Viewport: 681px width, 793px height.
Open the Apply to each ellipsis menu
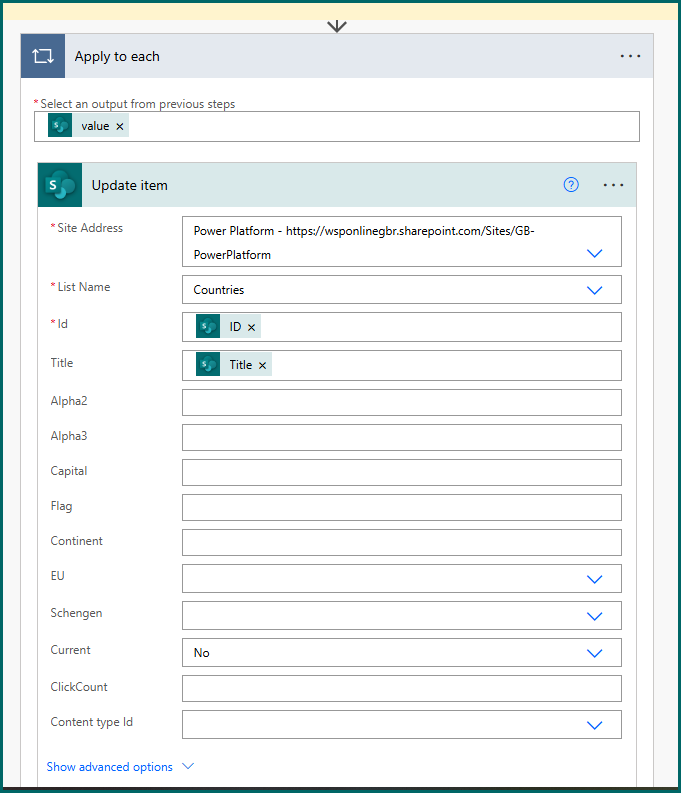click(x=630, y=56)
